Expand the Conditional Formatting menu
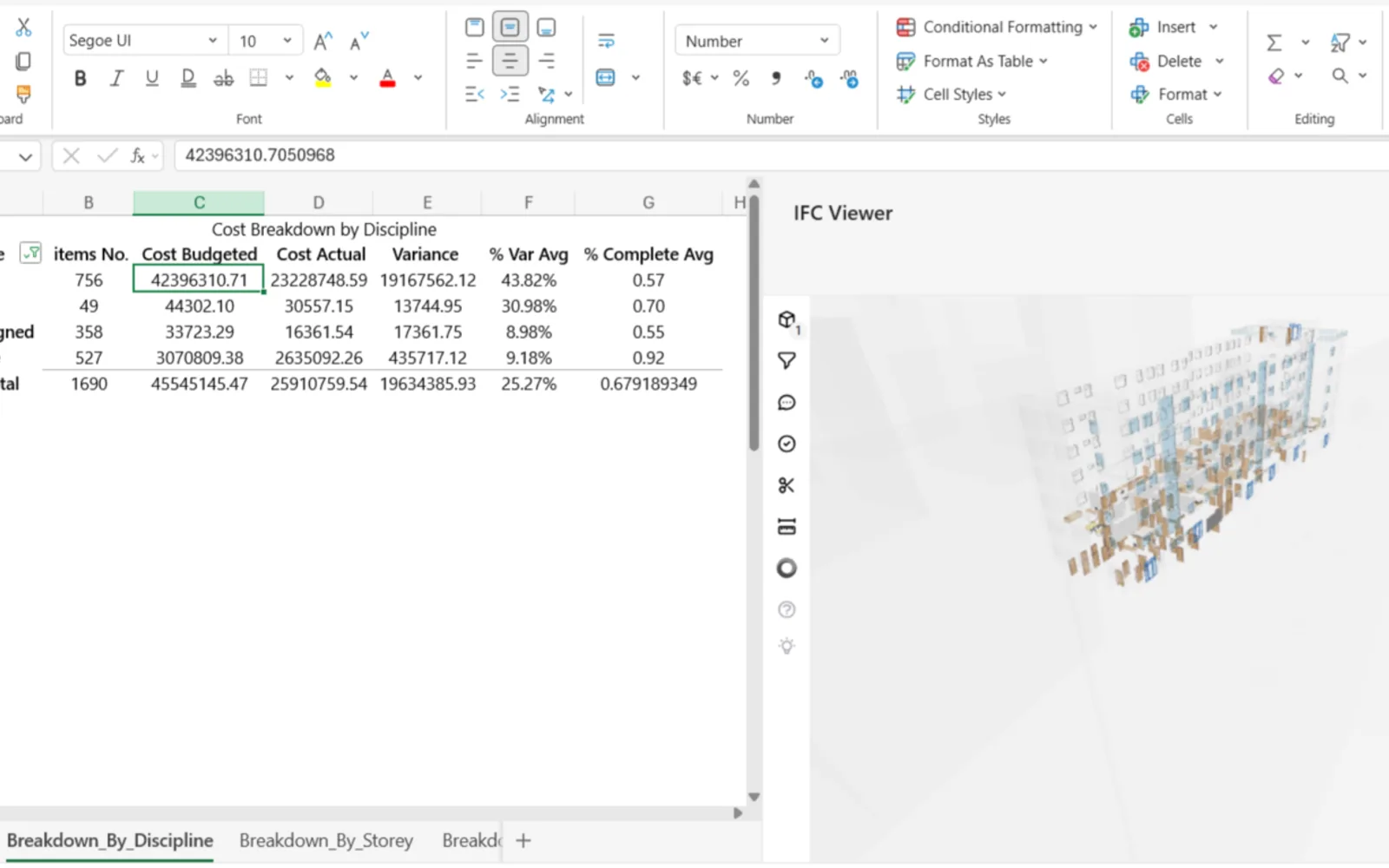The height and width of the screenshot is (868, 1389). pos(997,27)
